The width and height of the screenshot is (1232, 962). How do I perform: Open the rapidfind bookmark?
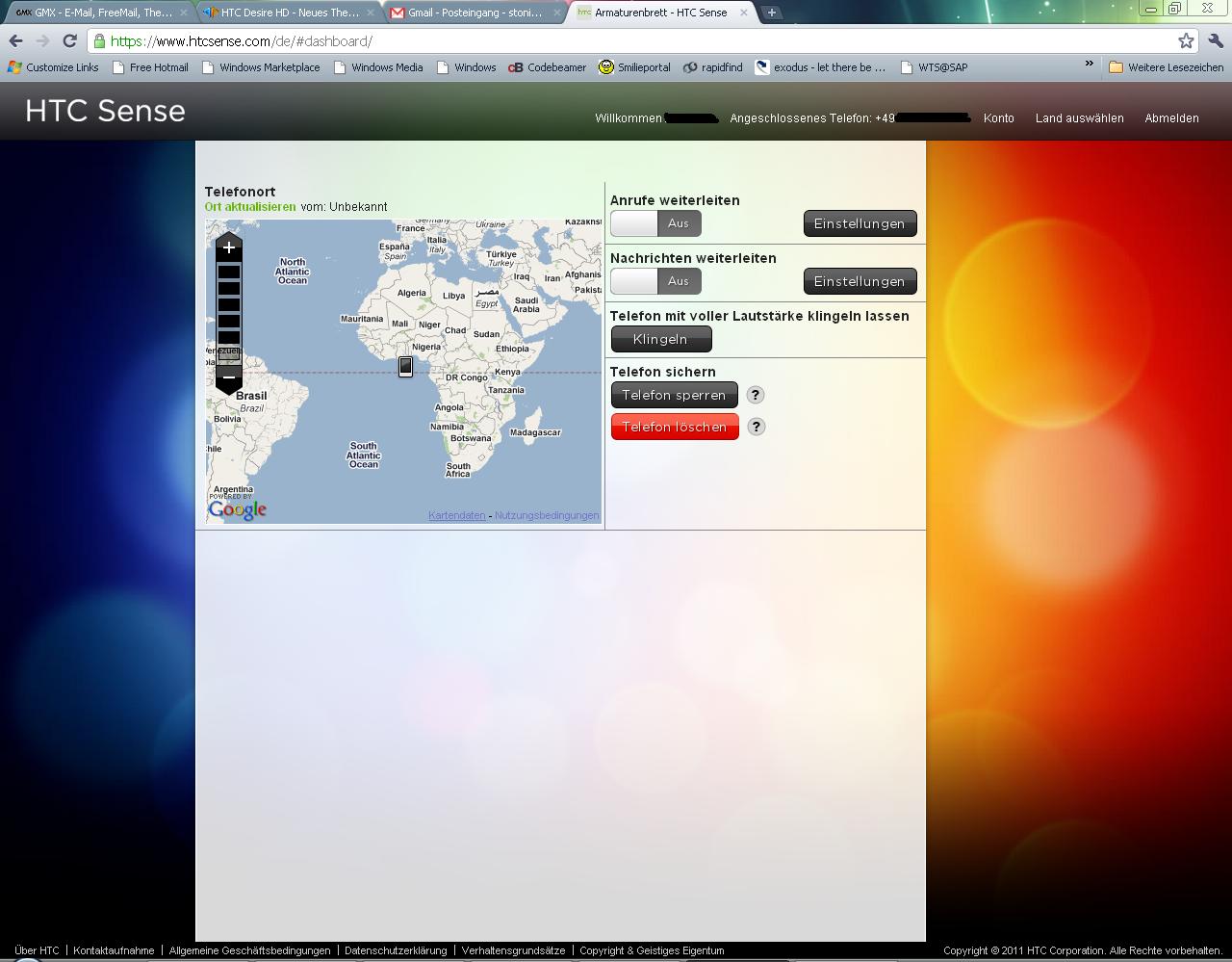coord(712,67)
